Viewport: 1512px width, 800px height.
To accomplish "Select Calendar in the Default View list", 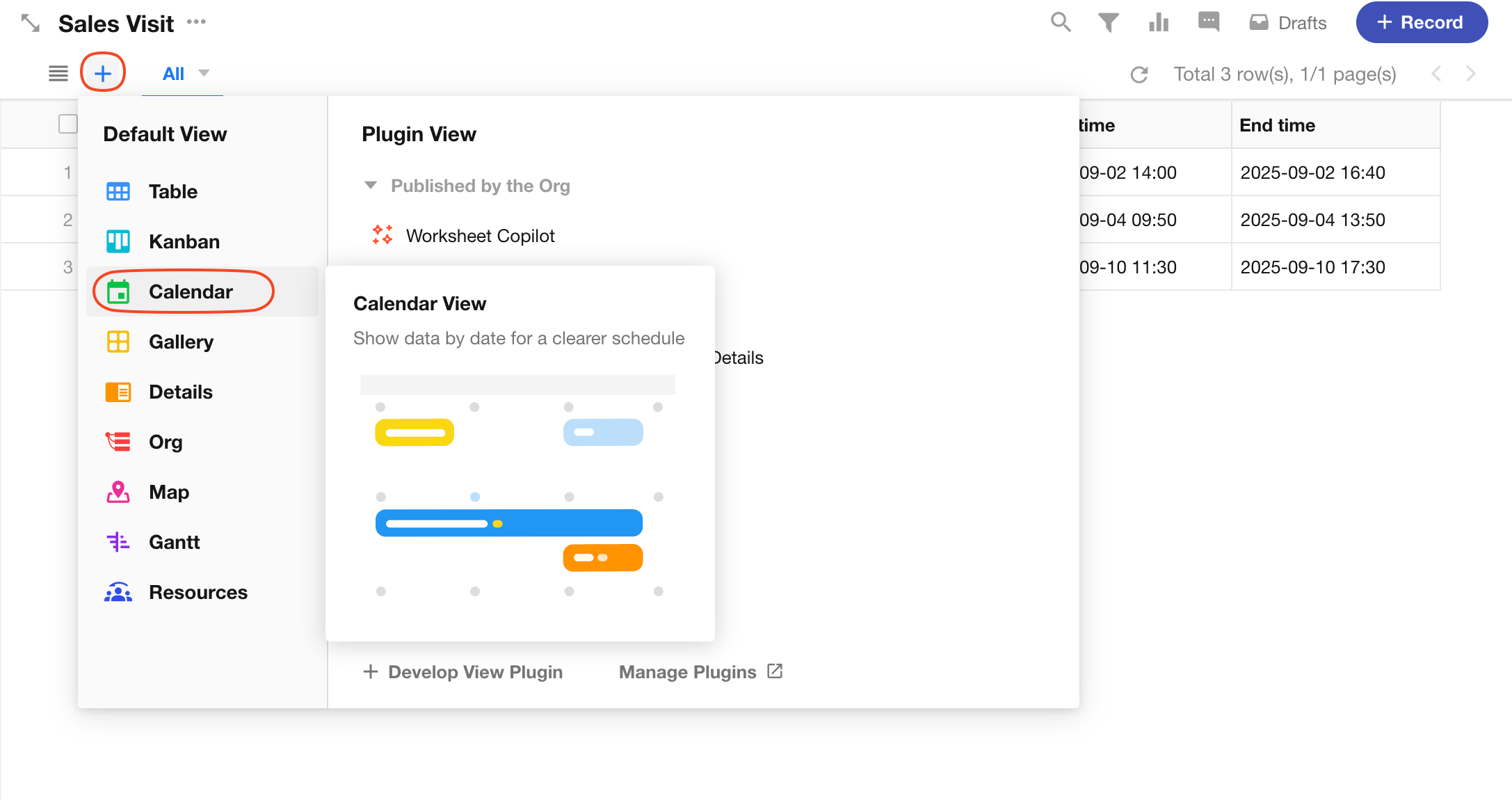I will click(190, 291).
